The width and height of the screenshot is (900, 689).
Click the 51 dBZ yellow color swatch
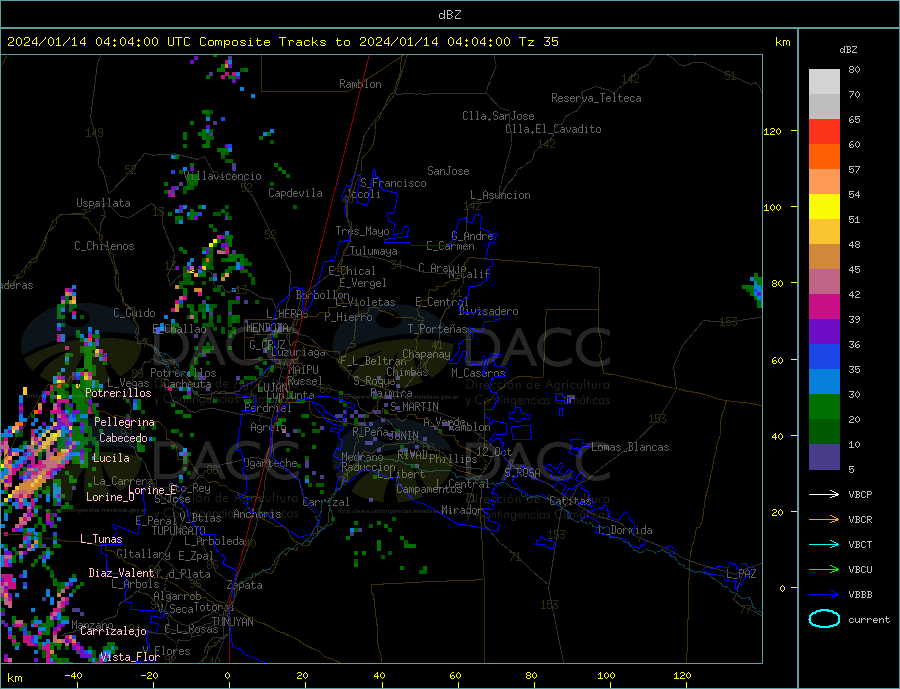(824, 207)
